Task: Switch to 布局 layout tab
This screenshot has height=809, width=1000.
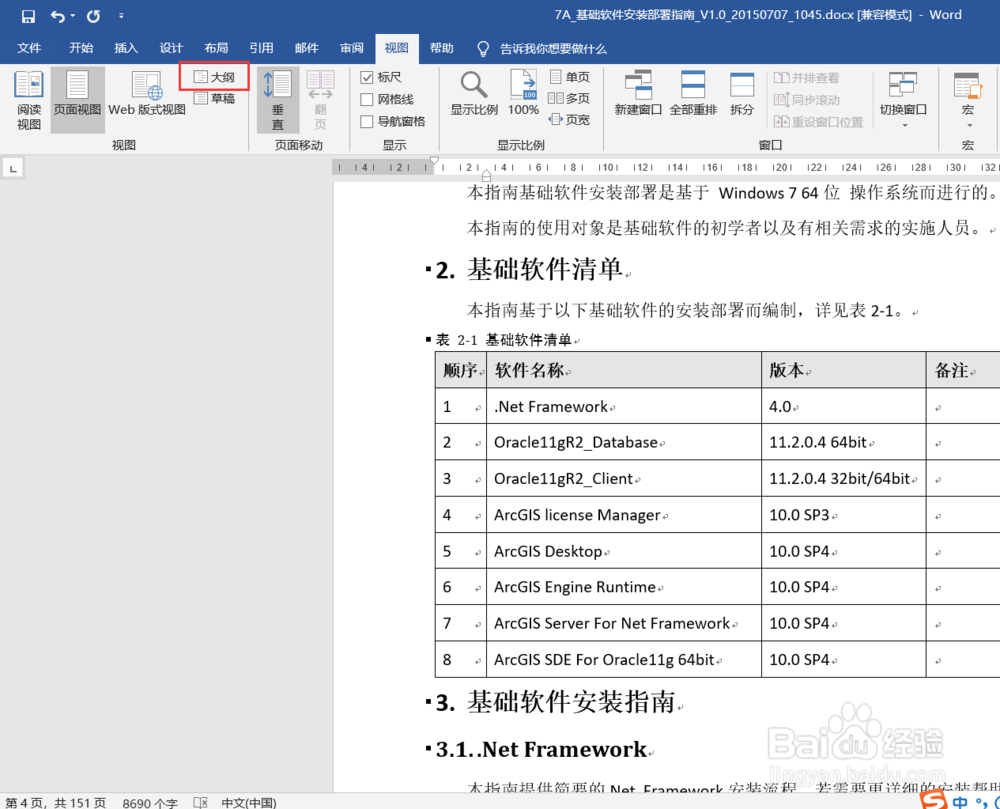Action: coord(216,48)
